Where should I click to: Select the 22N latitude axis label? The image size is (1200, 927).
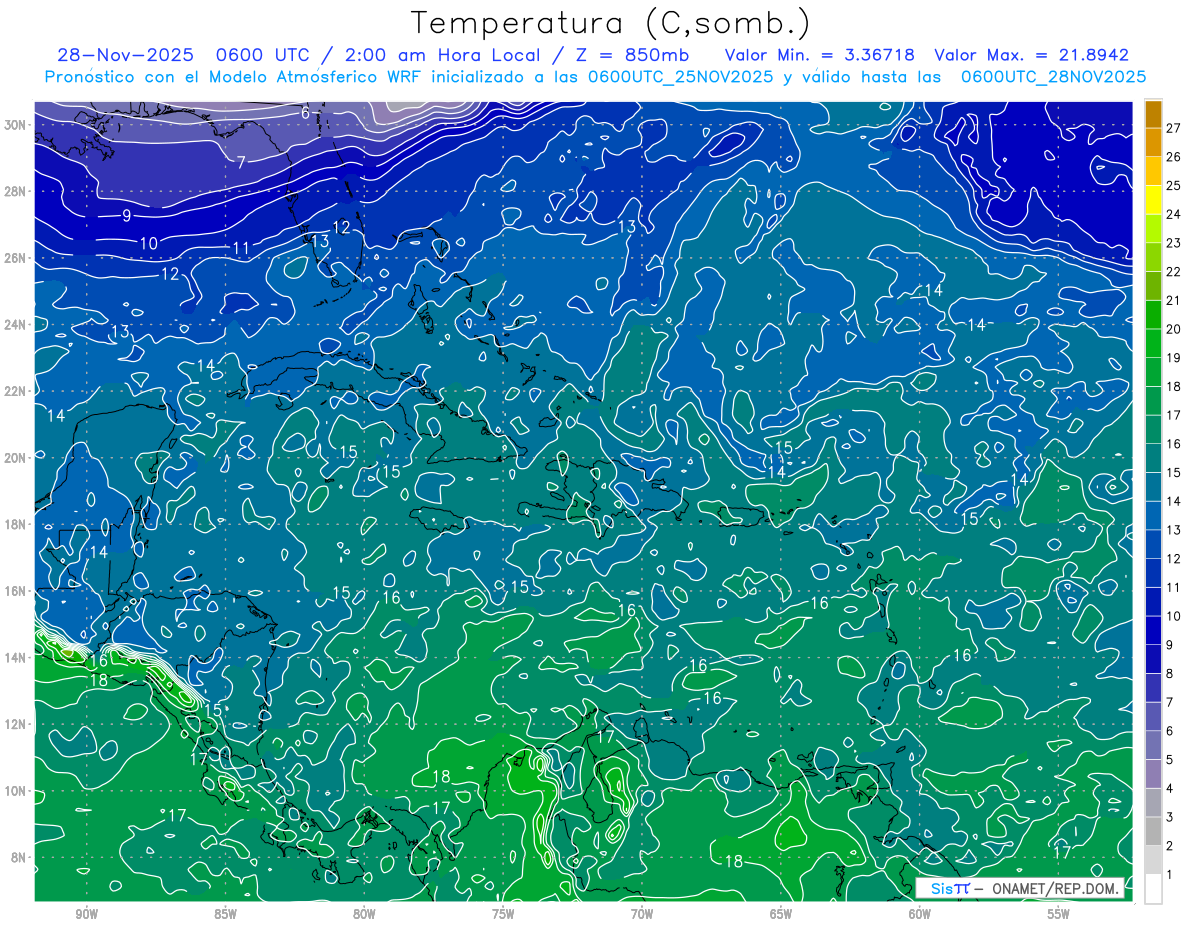pyautogui.click(x=15, y=391)
